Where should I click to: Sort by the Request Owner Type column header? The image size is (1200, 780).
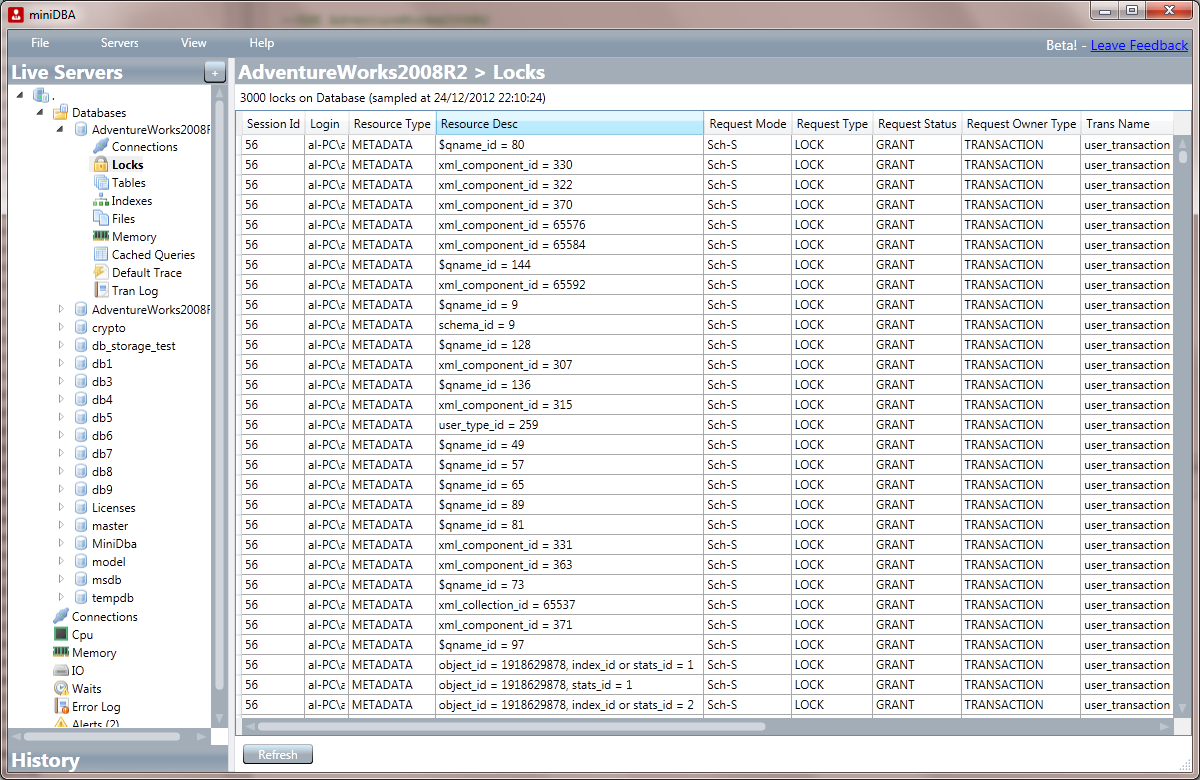pyautogui.click(x=1021, y=124)
